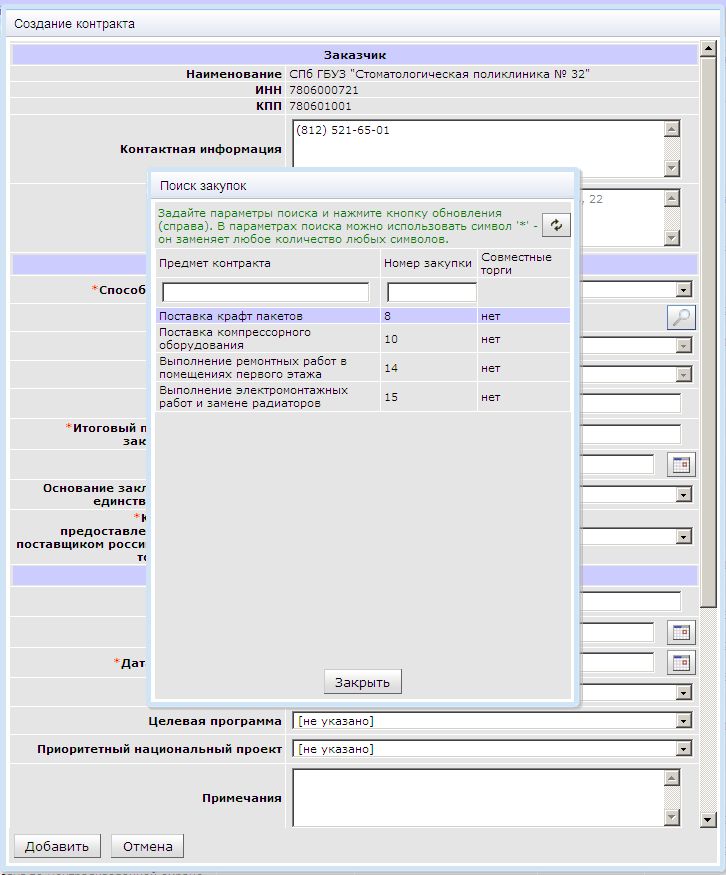Click the КПП value 780601001
This screenshot has height=875, width=726.
[320, 106]
